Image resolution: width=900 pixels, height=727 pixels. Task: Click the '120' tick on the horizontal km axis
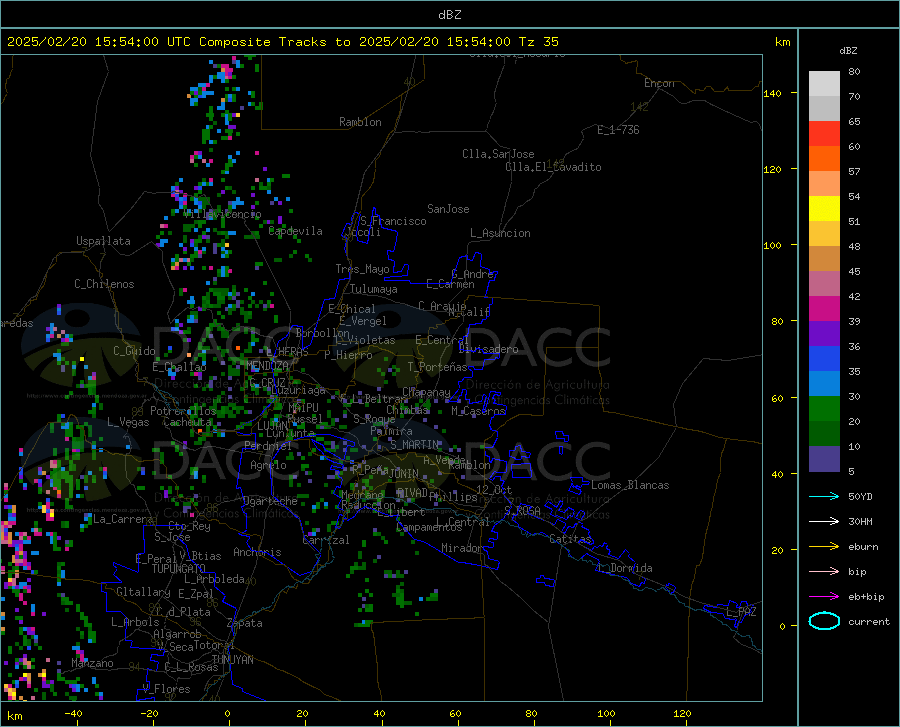682,714
